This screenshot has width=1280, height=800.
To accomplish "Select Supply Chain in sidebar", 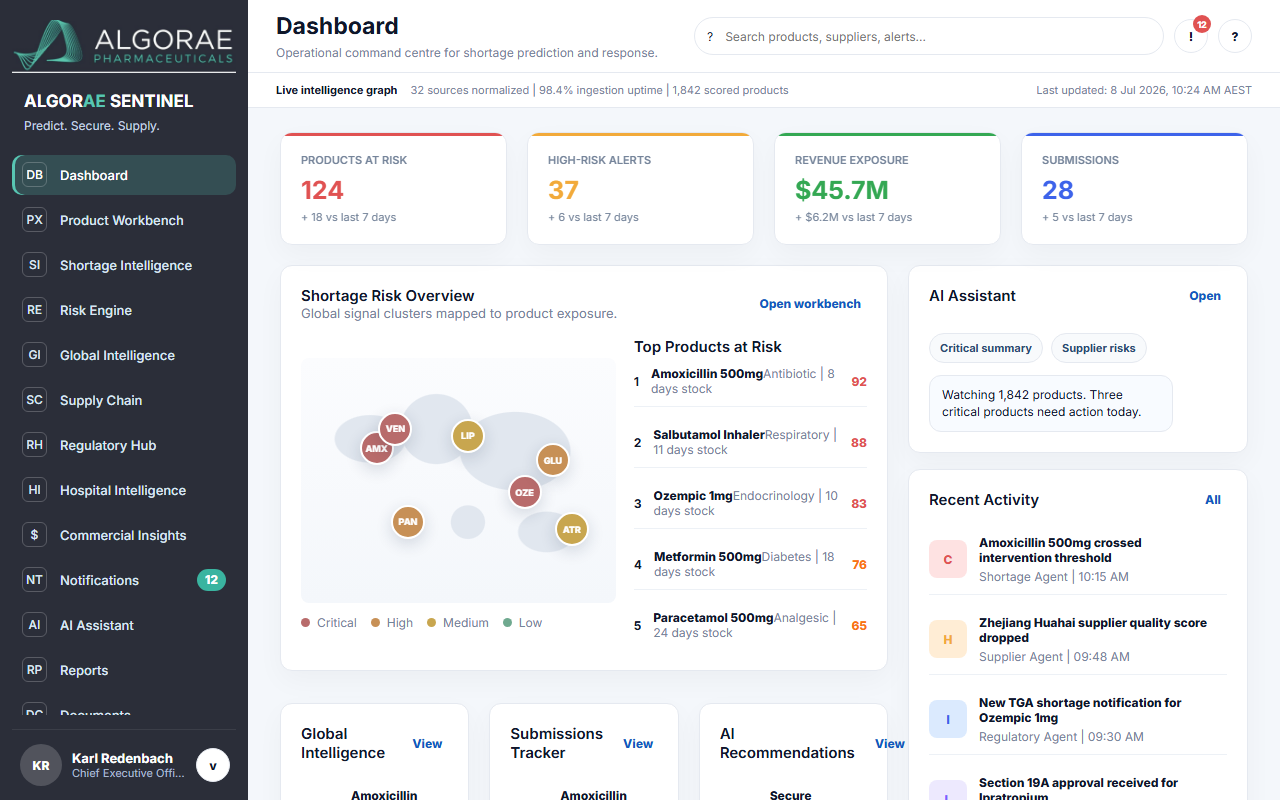I will 124,400.
